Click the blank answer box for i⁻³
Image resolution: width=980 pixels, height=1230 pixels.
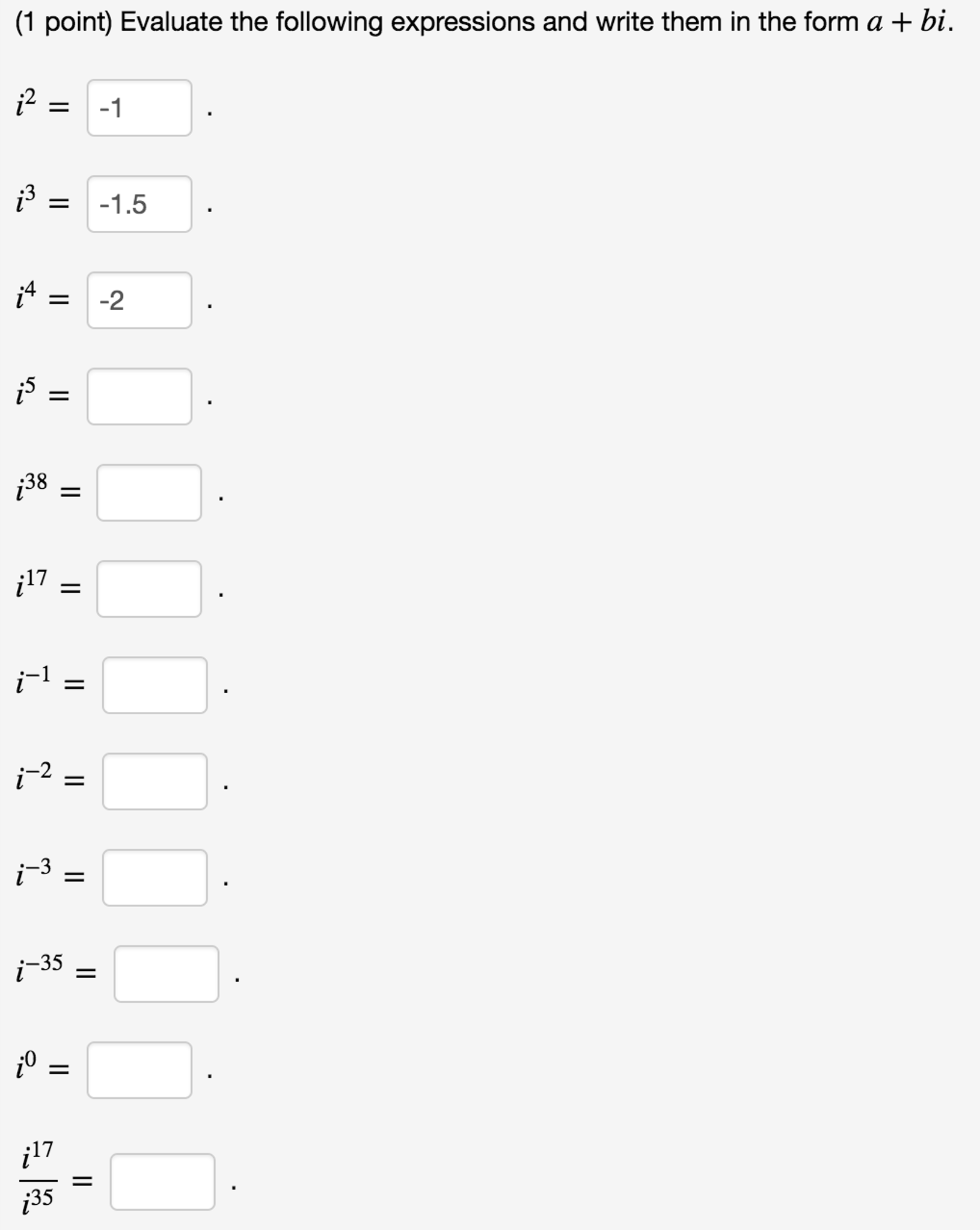point(155,877)
